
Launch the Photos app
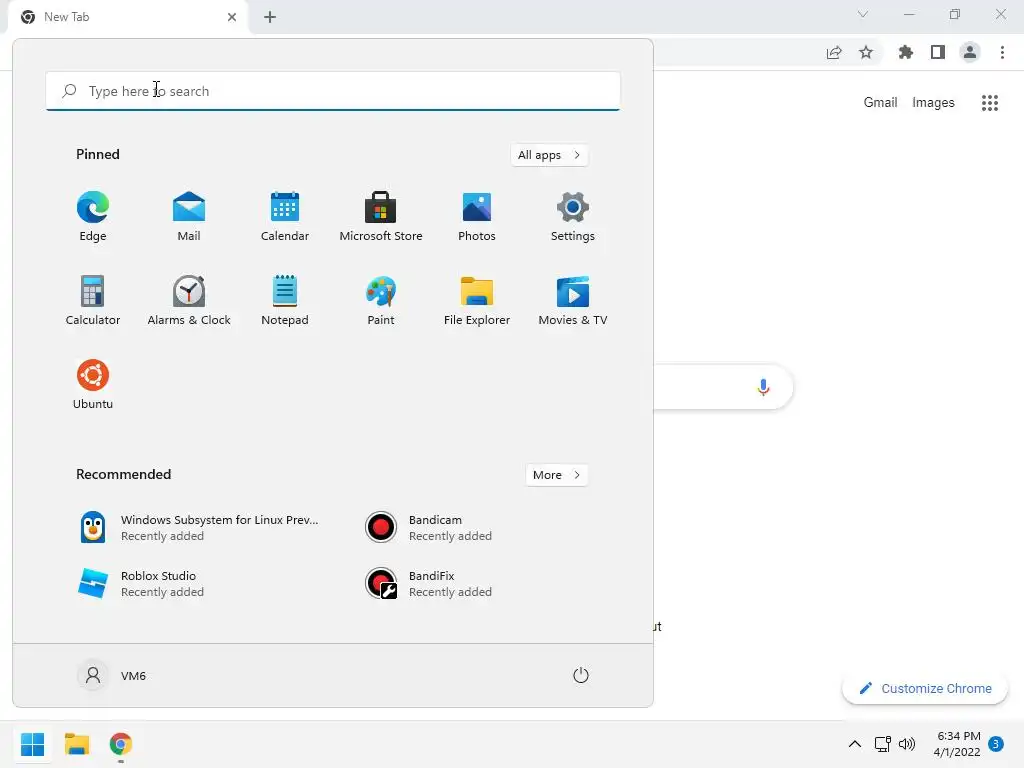[477, 217]
